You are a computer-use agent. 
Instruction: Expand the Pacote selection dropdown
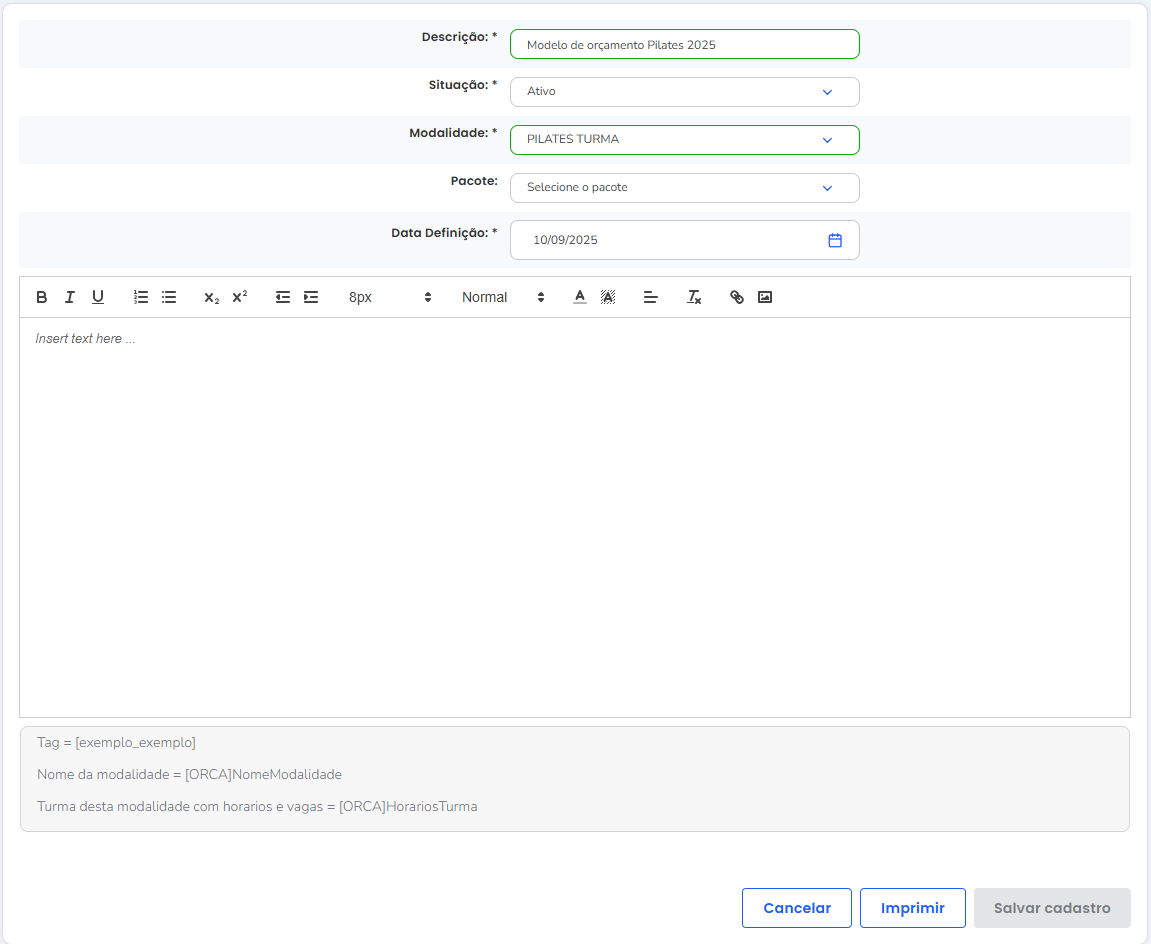(x=684, y=188)
